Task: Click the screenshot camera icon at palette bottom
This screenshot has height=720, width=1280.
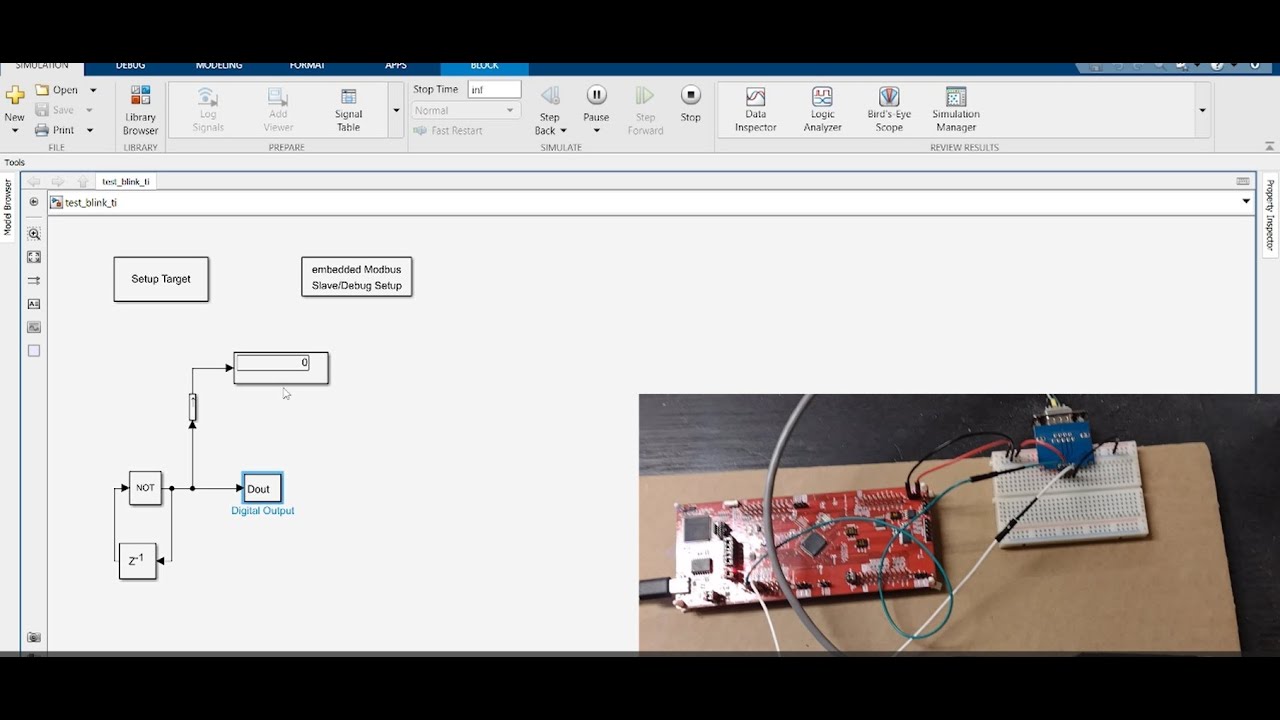Action: tap(34, 637)
